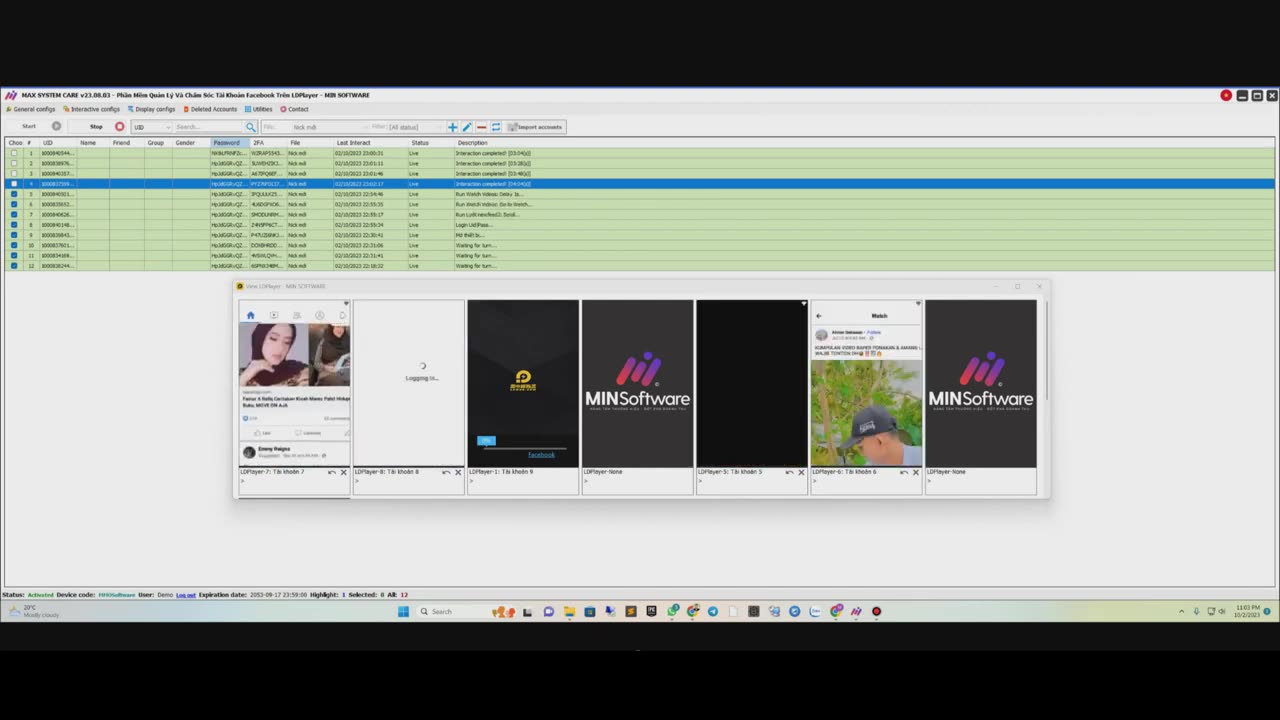The height and width of the screenshot is (720, 1280).
Task: Click the red record icon in taskbar
Action: pyautogui.click(x=877, y=611)
